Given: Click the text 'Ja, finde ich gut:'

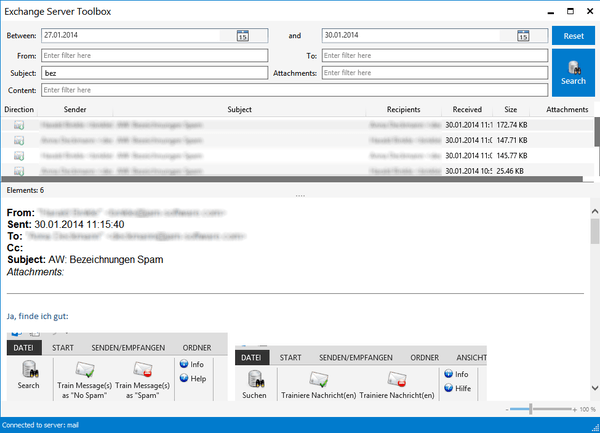Looking at the screenshot, I should (x=38, y=316).
